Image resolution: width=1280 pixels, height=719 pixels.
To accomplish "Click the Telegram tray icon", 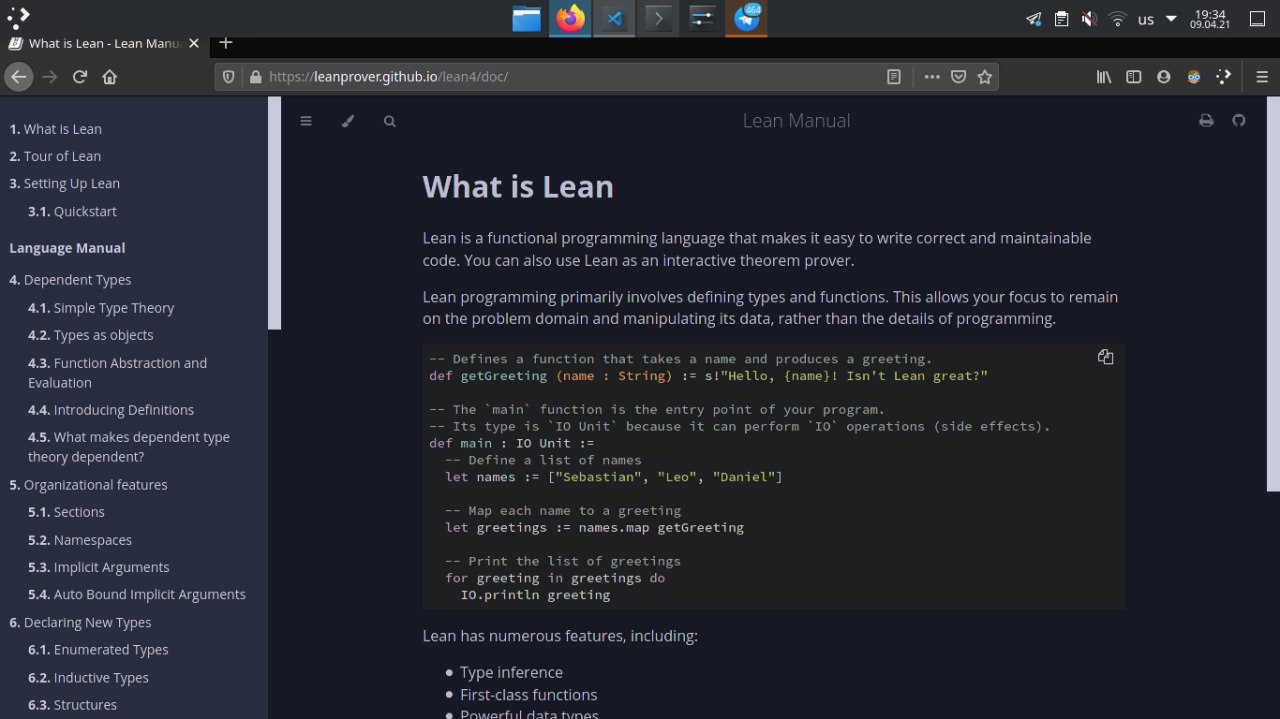I will click(x=1034, y=19).
